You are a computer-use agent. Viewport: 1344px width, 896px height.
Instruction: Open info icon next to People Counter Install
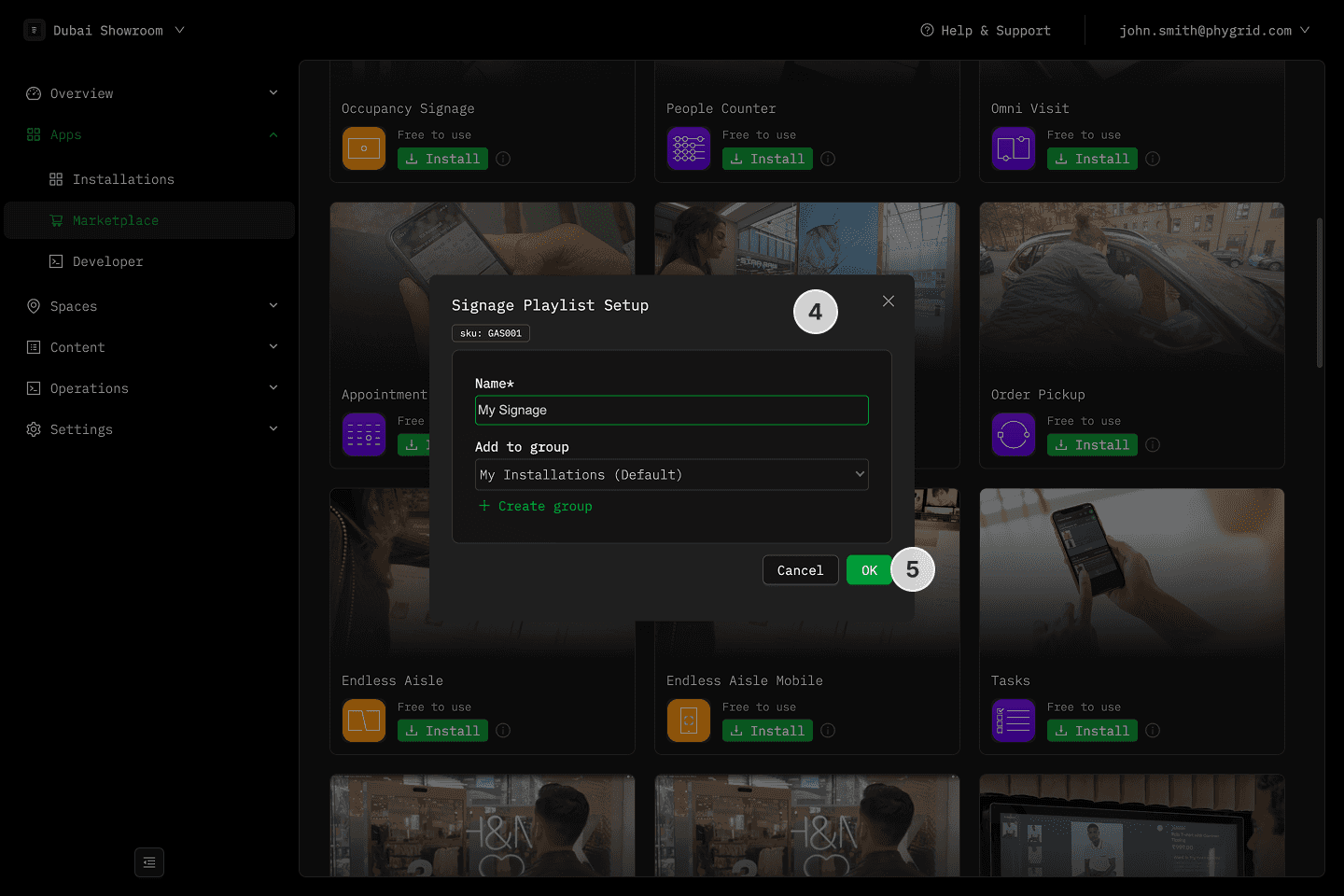pyautogui.click(x=828, y=159)
